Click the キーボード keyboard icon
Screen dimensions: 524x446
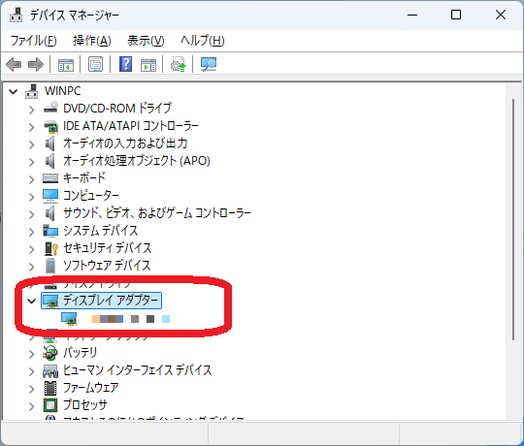click(x=50, y=178)
